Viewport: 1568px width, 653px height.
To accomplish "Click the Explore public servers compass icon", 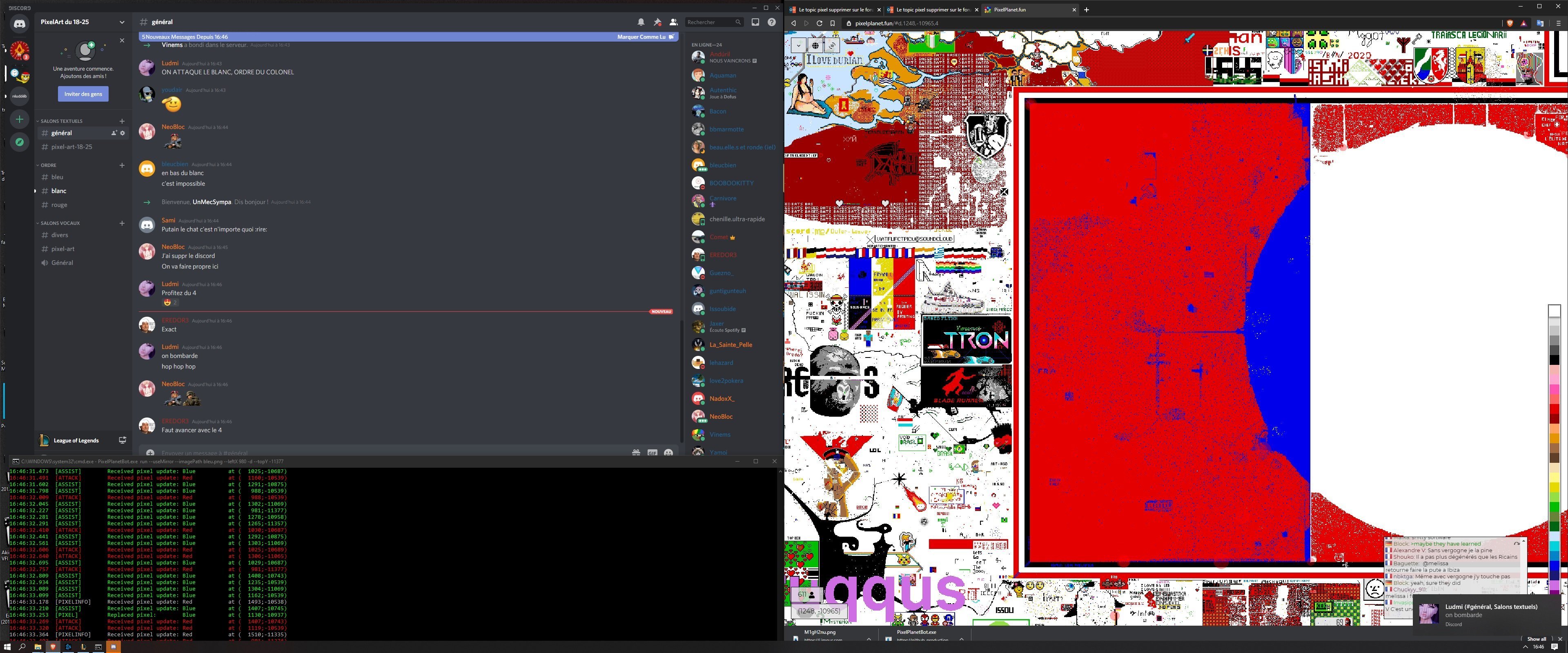I will pyautogui.click(x=20, y=142).
